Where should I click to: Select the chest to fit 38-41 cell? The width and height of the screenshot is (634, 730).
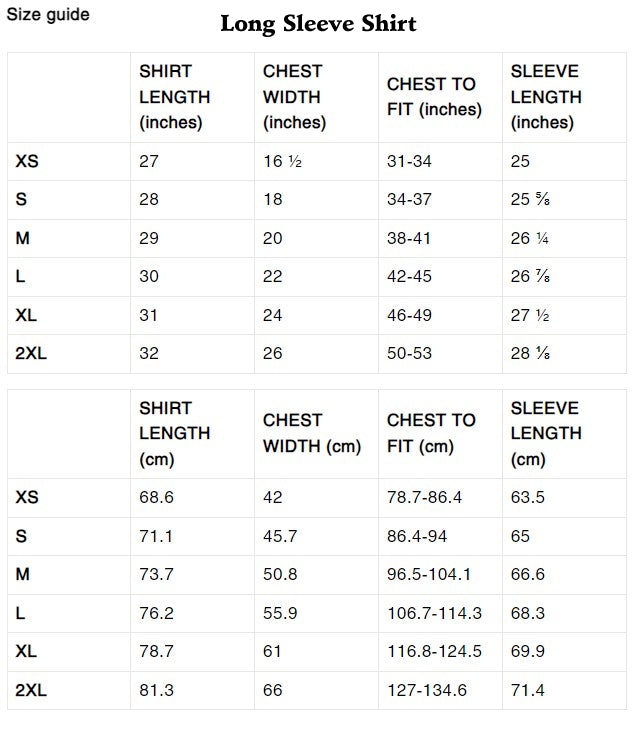point(409,238)
